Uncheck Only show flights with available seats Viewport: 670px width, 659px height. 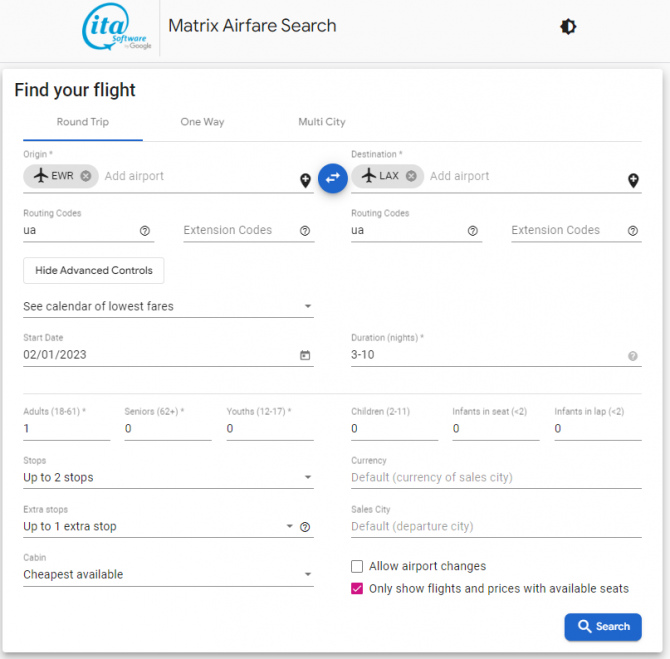[357, 589]
